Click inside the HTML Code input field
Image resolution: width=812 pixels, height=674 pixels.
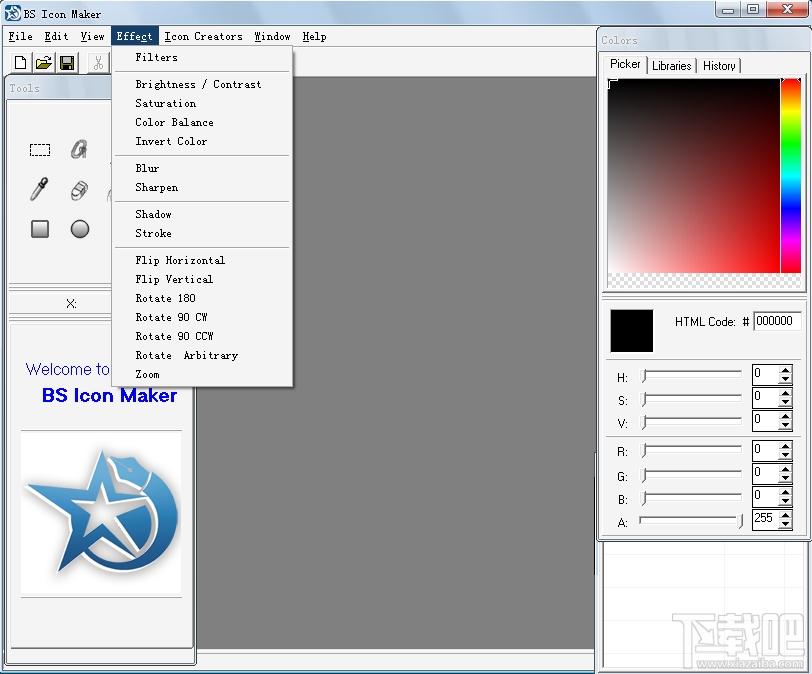point(775,321)
